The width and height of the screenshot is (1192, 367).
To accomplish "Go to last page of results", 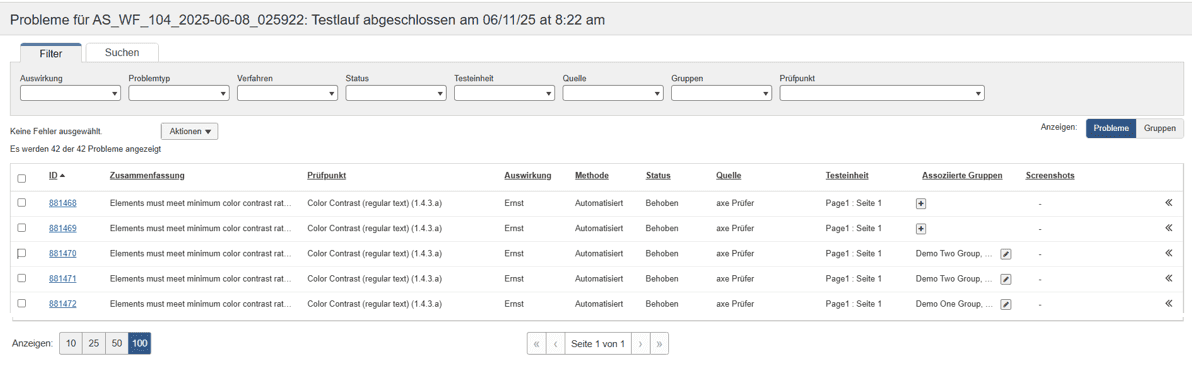I will (x=659, y=343).
